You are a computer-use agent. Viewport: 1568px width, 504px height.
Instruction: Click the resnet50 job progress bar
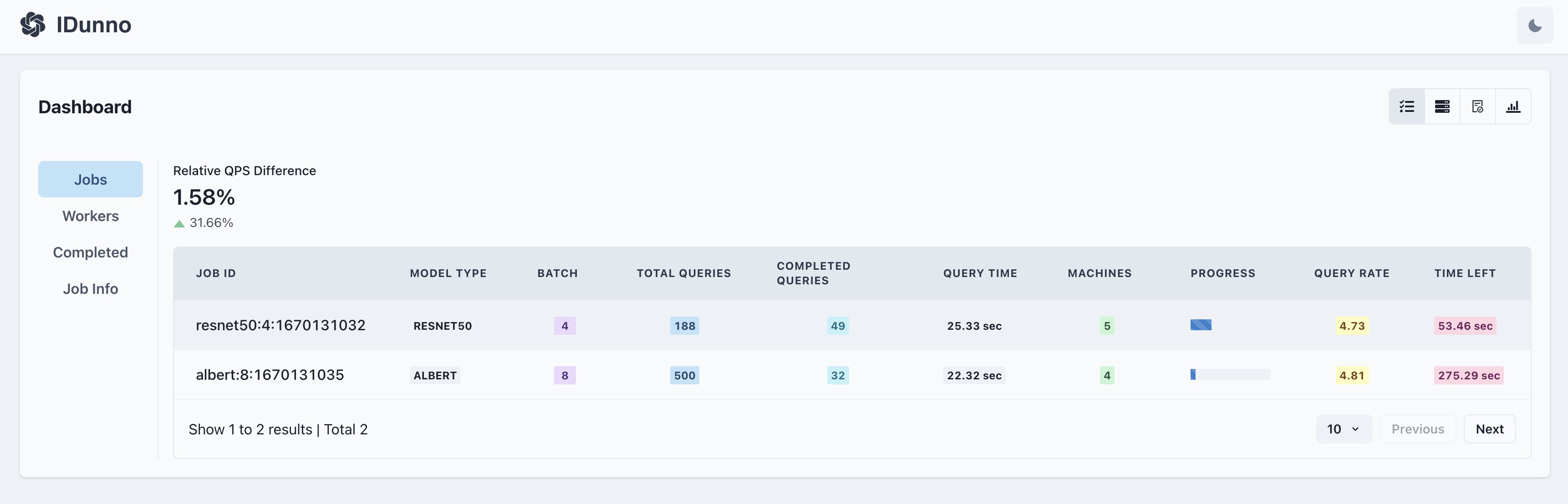pyautogui.click(x=1200, y=325)
